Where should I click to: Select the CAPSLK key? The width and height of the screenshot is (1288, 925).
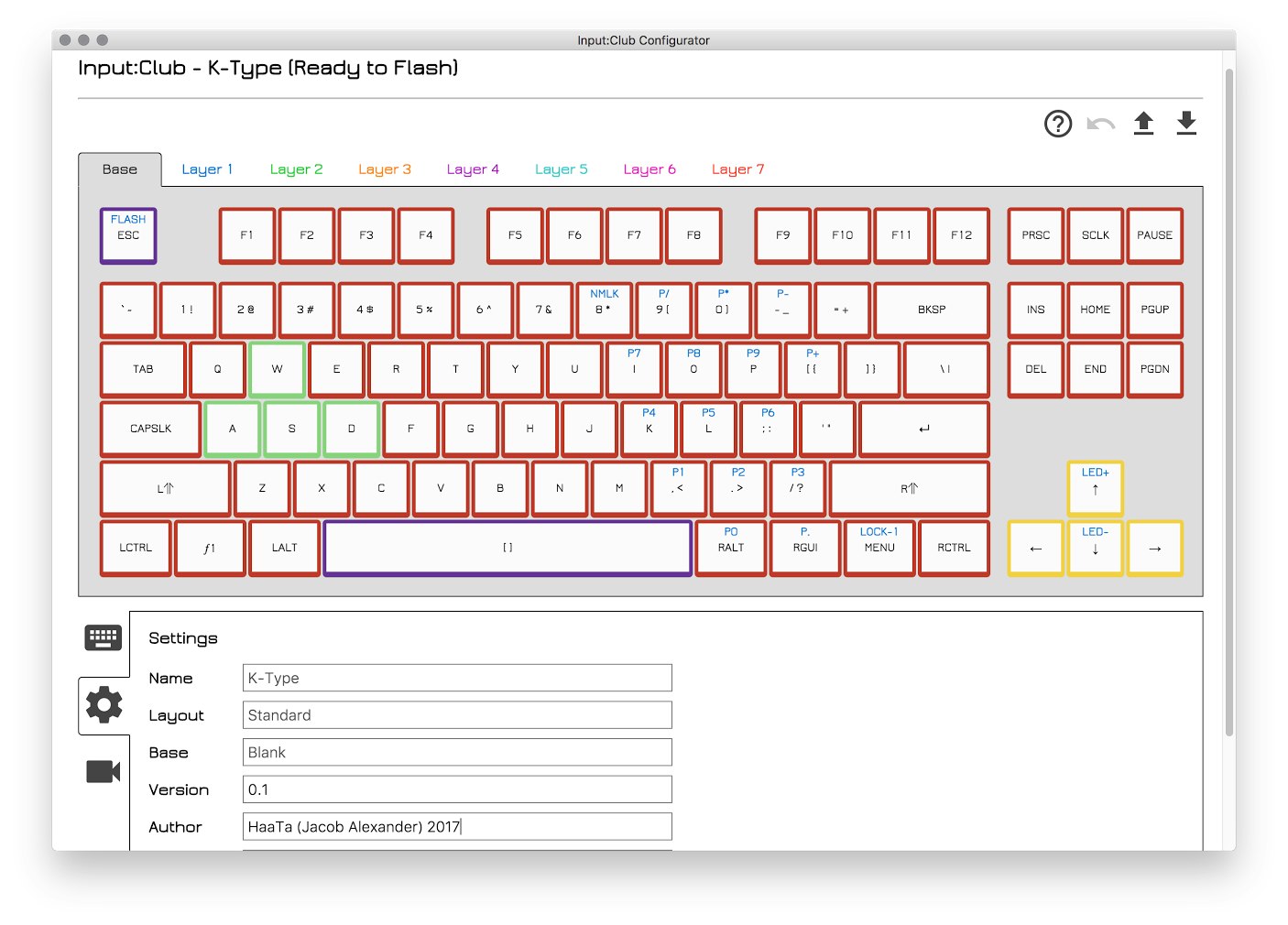point(150,429)
